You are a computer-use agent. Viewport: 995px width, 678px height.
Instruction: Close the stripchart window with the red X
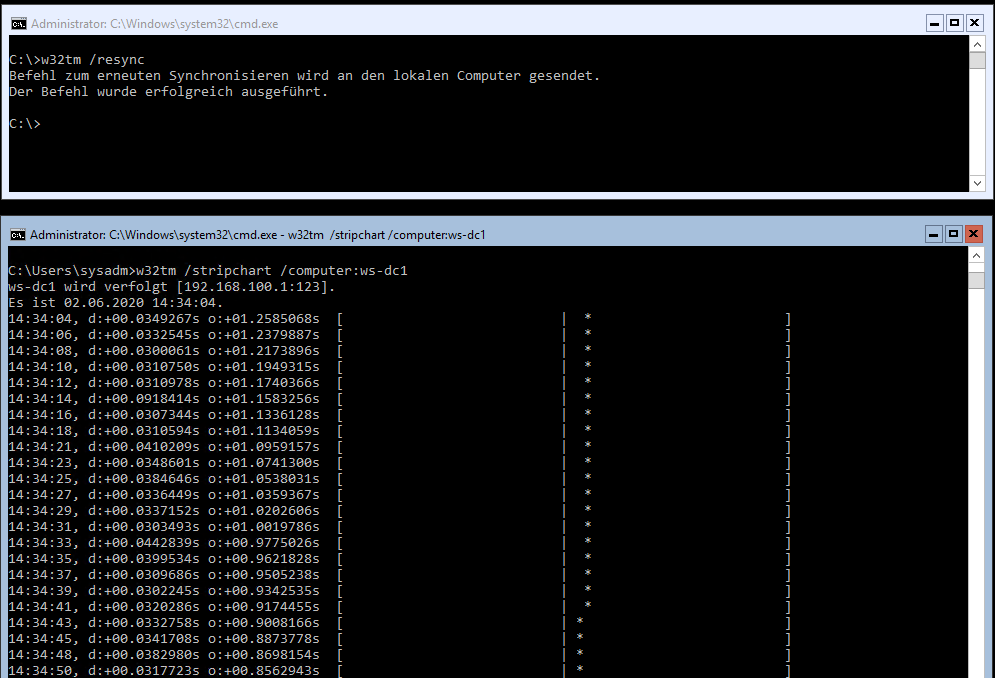(973, 235)
